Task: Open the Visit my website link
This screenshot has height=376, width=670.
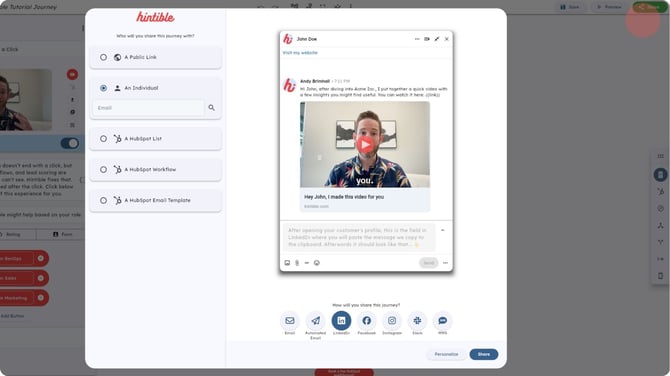Action: pyautogui.click(x=300, y=53)
